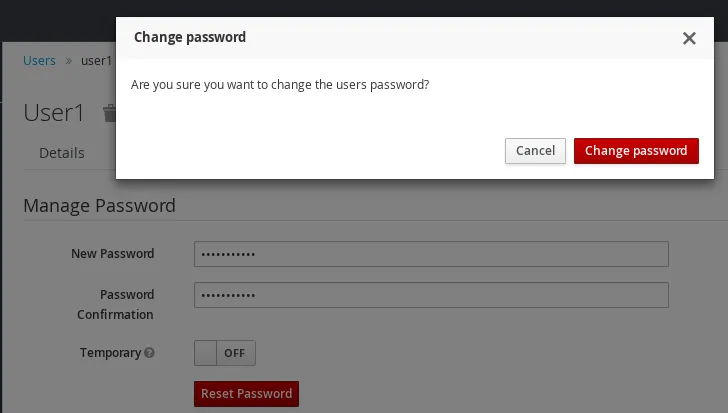
Task: Open the Users breadcrumb link
Action: coord(39,61)
